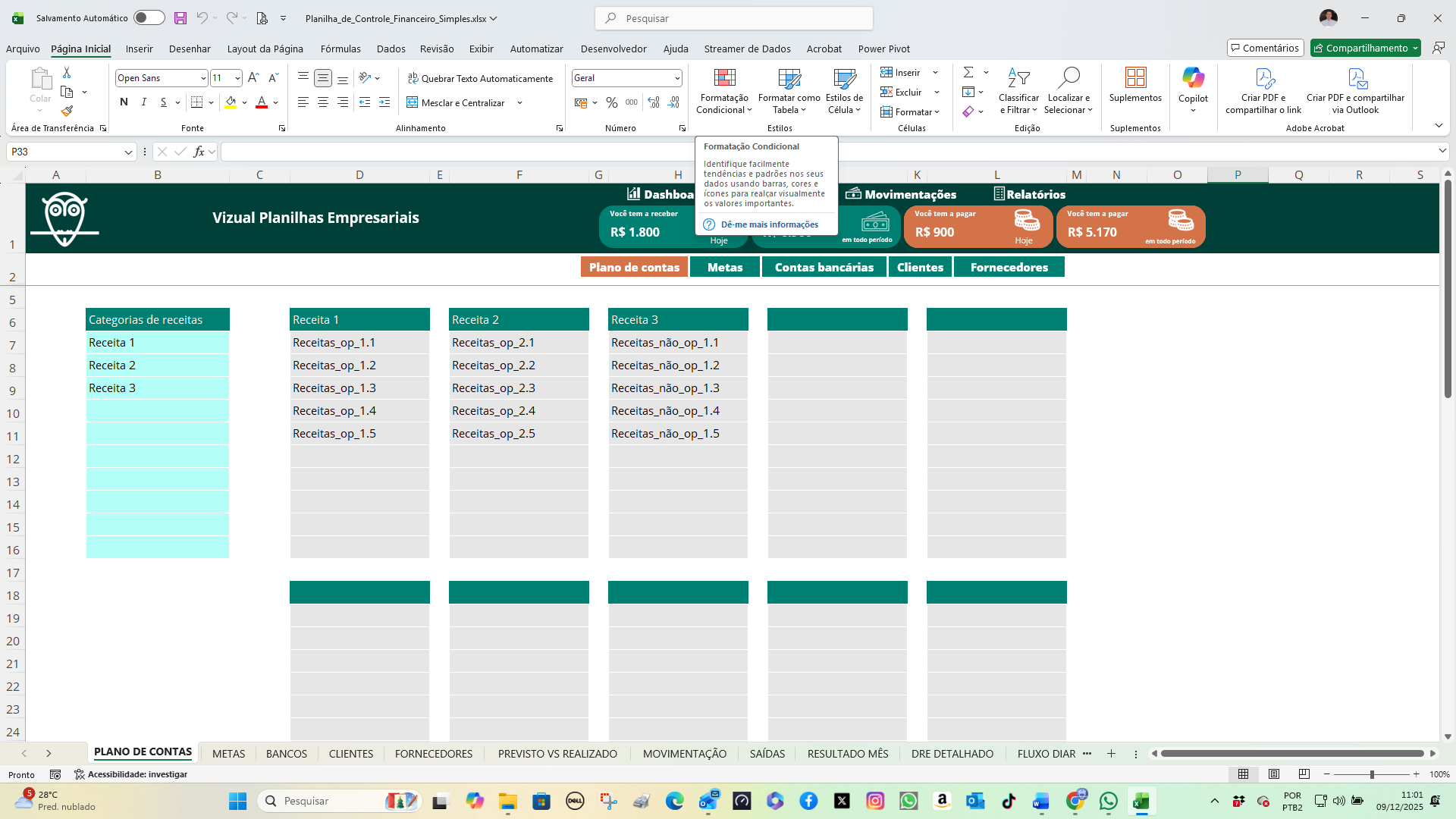
Task: Click the increase decimal places icon
Action: click(x=654, y=102)
